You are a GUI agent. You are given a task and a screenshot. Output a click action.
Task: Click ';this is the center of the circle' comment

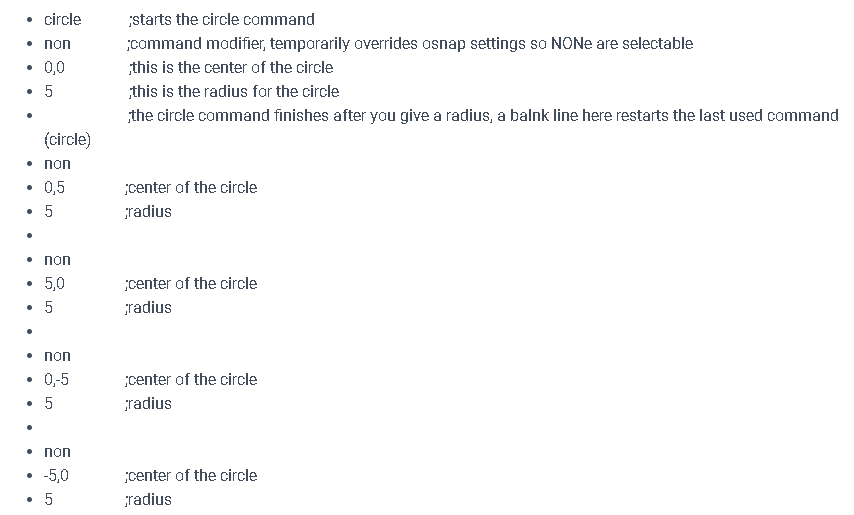click(x=231, y=68)
